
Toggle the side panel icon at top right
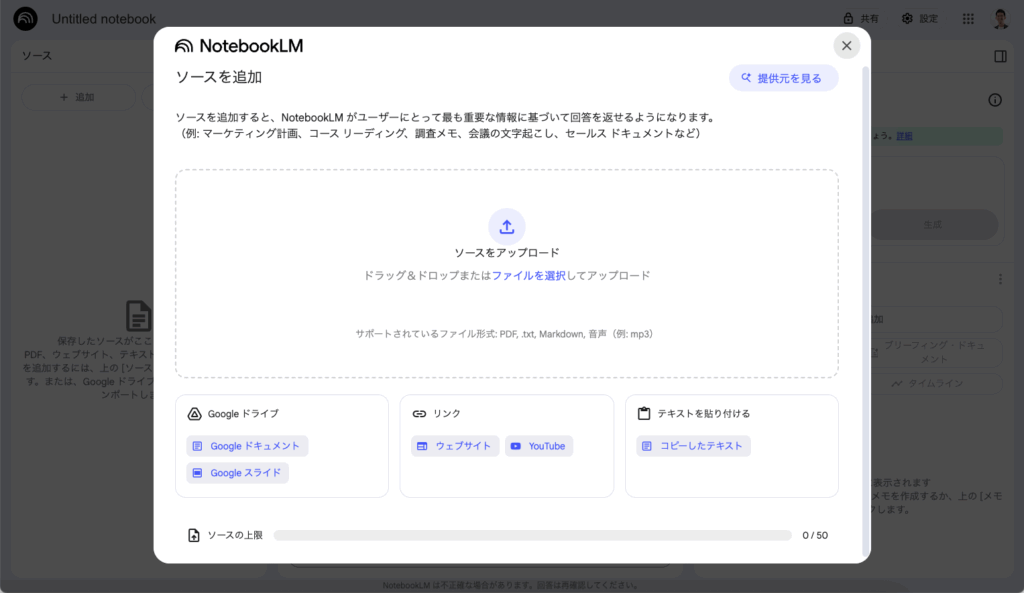[1000, 56]
